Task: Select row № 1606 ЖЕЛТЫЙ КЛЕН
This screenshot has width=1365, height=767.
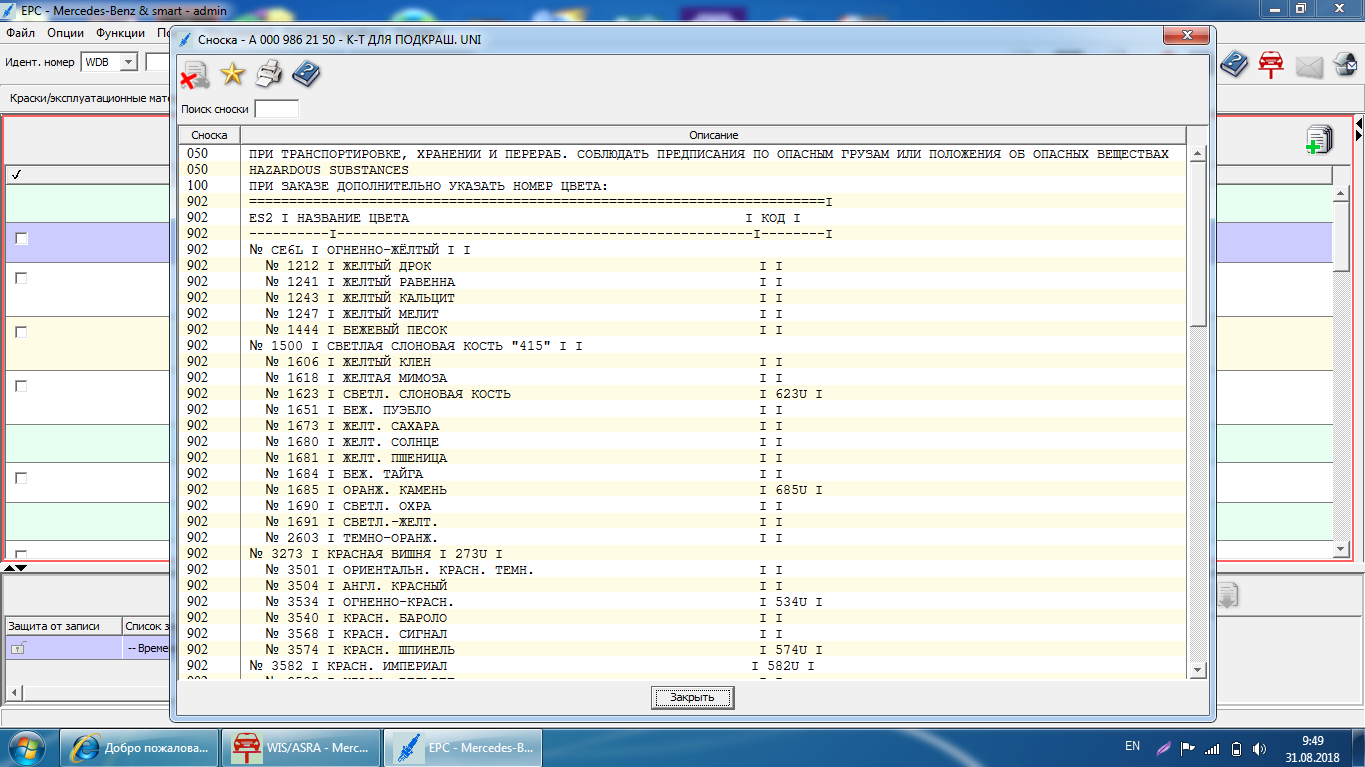Action: [682, 362]
